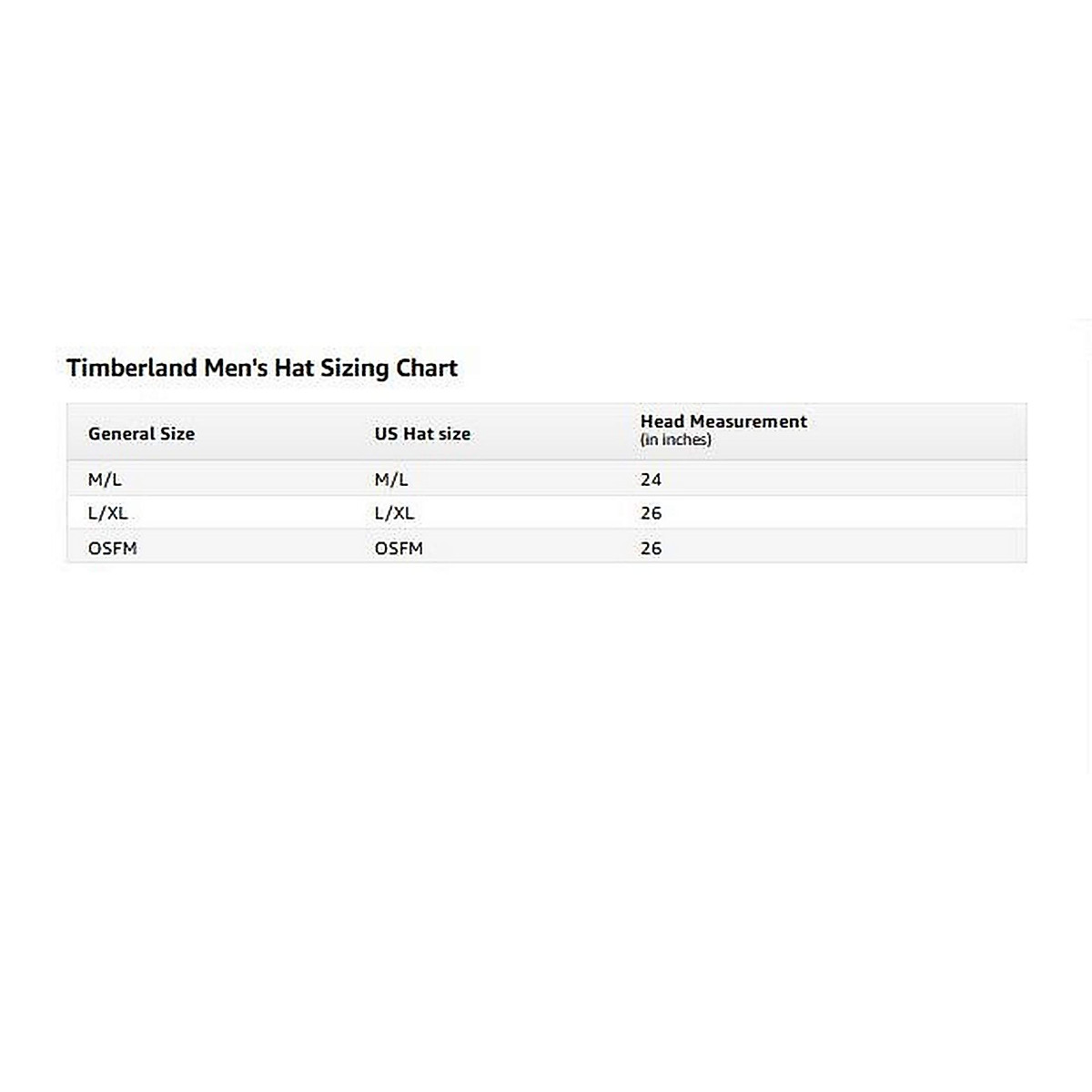Select the General Size column header
Image resolution: width=1092 pixels, height=1092 pixels.
point(141,434)
